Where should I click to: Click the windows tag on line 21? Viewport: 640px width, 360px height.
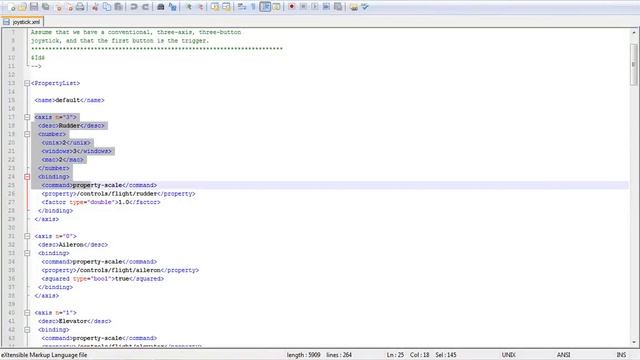tap(76, 151)
